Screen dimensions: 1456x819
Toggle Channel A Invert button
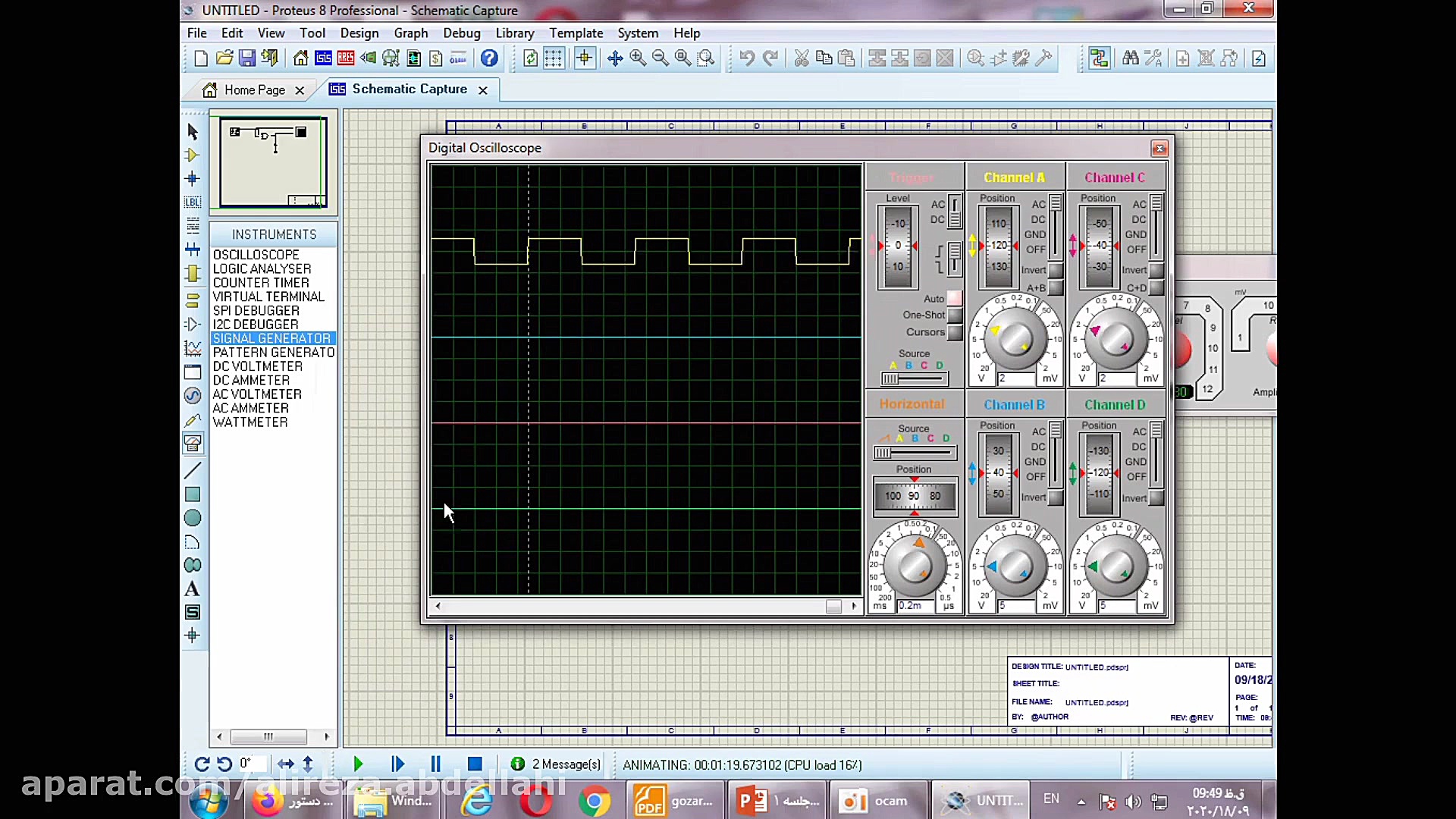point(1055,271)
